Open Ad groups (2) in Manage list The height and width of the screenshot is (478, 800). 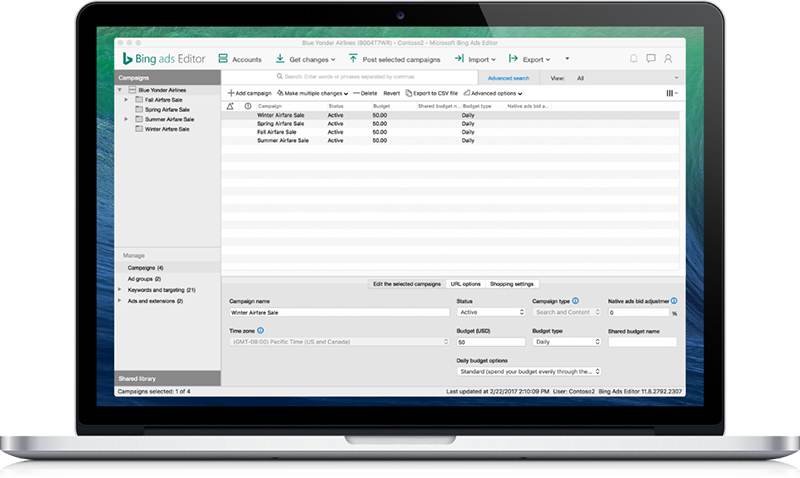coord(144,279)
